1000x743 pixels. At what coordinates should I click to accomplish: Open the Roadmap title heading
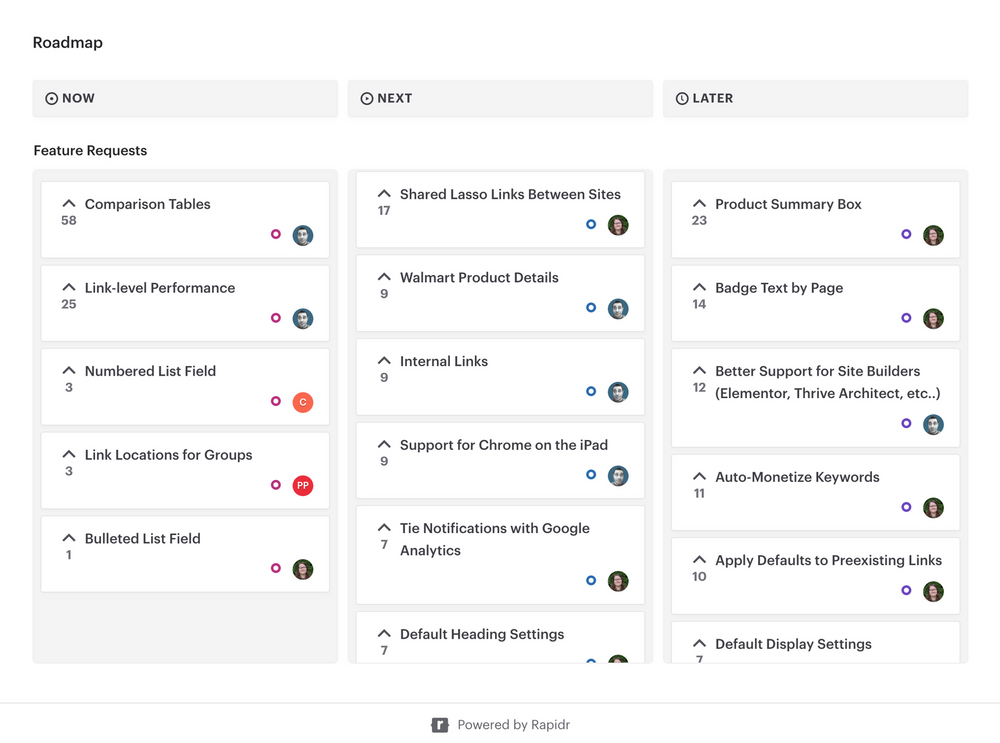point(67,42)
